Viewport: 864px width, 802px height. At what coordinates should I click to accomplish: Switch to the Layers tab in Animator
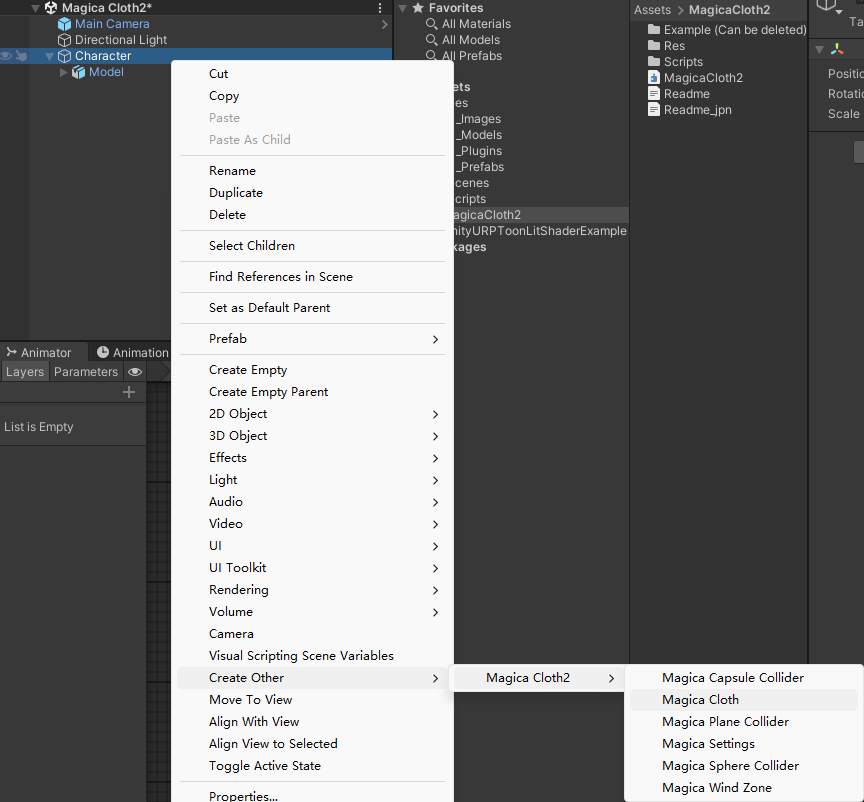point(25,372)
